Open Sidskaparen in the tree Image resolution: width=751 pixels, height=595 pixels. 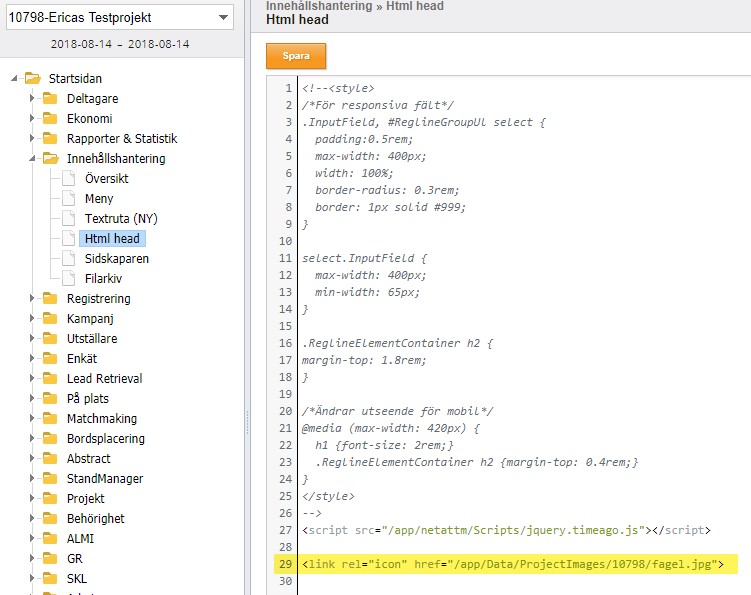(117, 259)
